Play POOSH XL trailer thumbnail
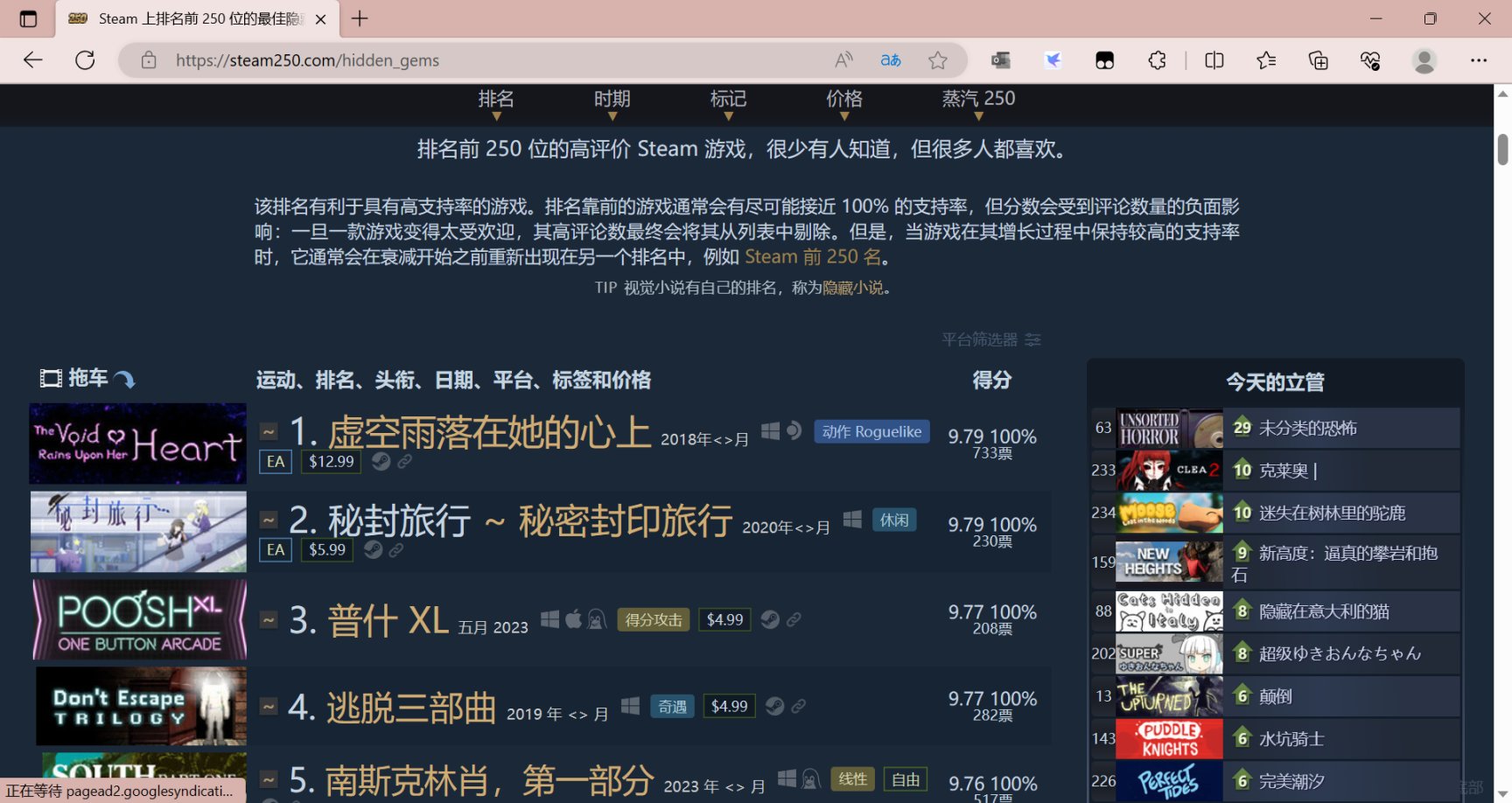This screenshot has width=1512, height=803. 140,619
